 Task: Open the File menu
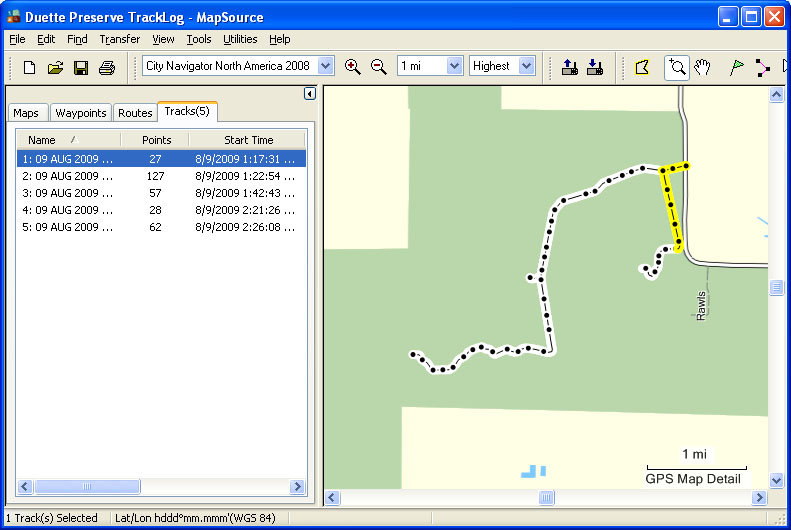coord(17,39)
